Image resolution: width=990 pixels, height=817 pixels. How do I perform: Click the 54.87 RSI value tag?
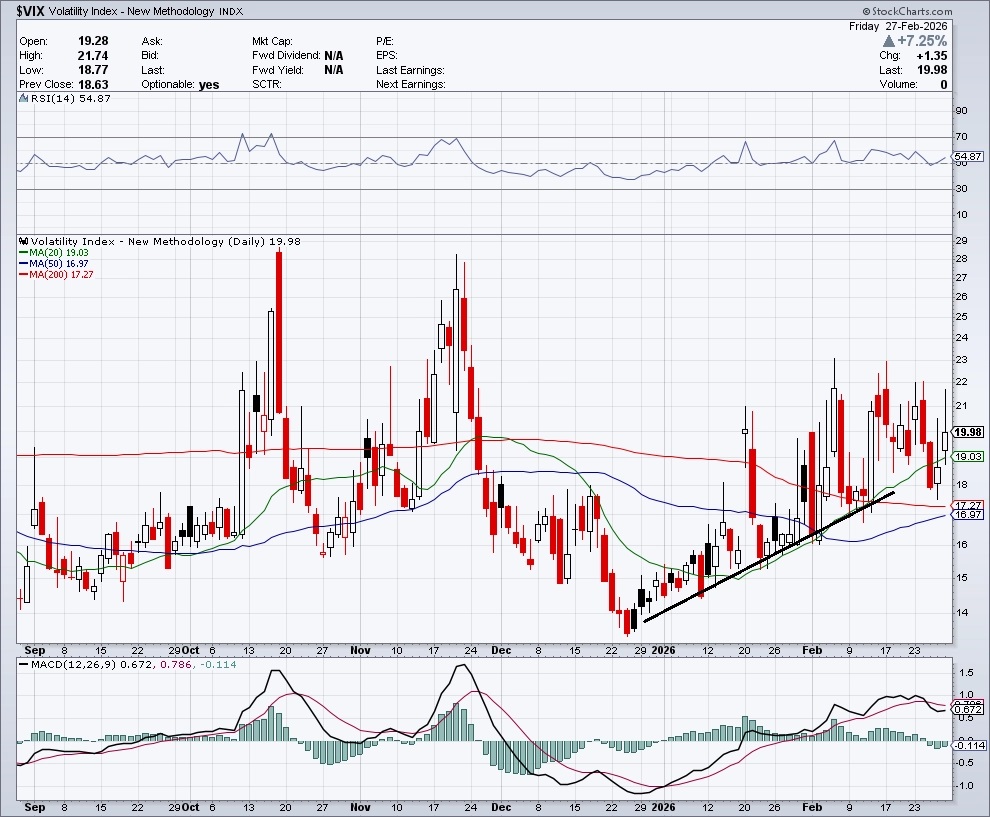tap(967, 157)
